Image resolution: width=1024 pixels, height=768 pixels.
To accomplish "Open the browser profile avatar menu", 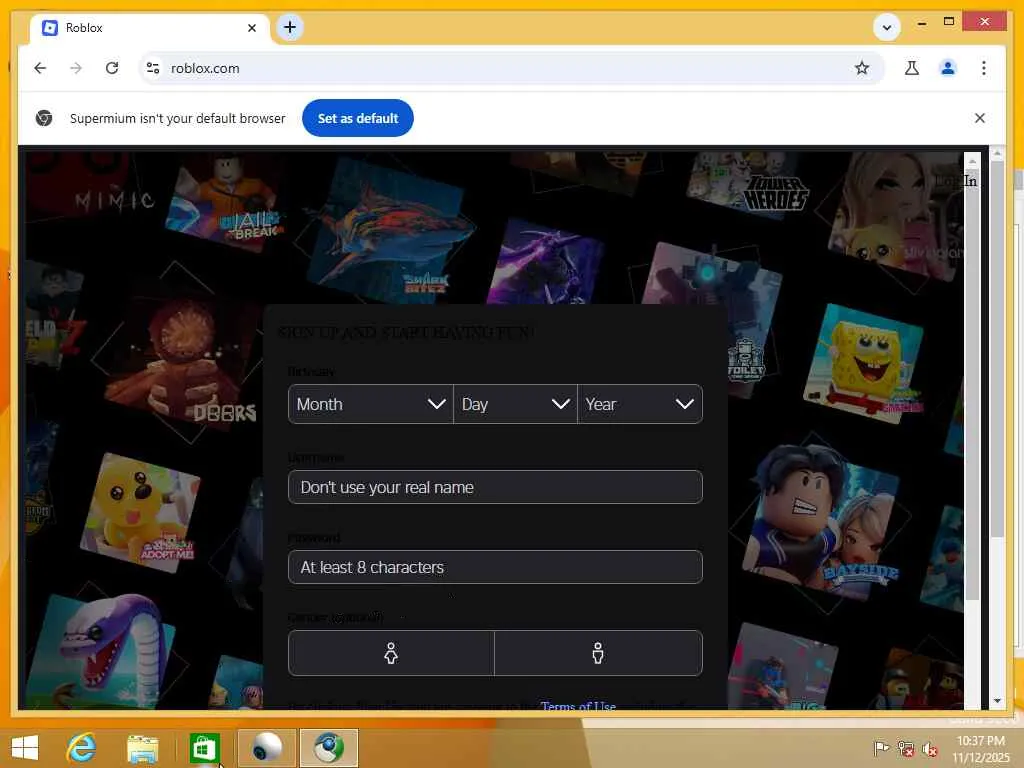I will [x=948, y=68].
